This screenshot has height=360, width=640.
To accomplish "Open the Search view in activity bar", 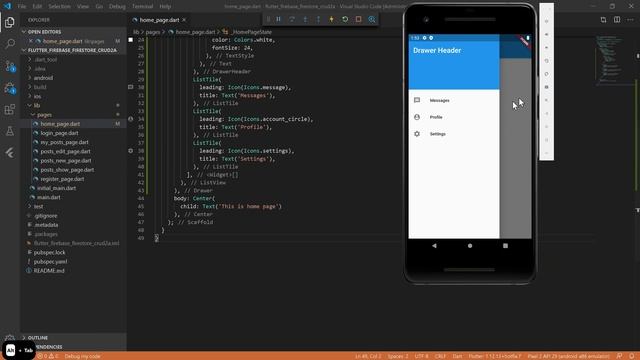I will click(x=10, y=44).
